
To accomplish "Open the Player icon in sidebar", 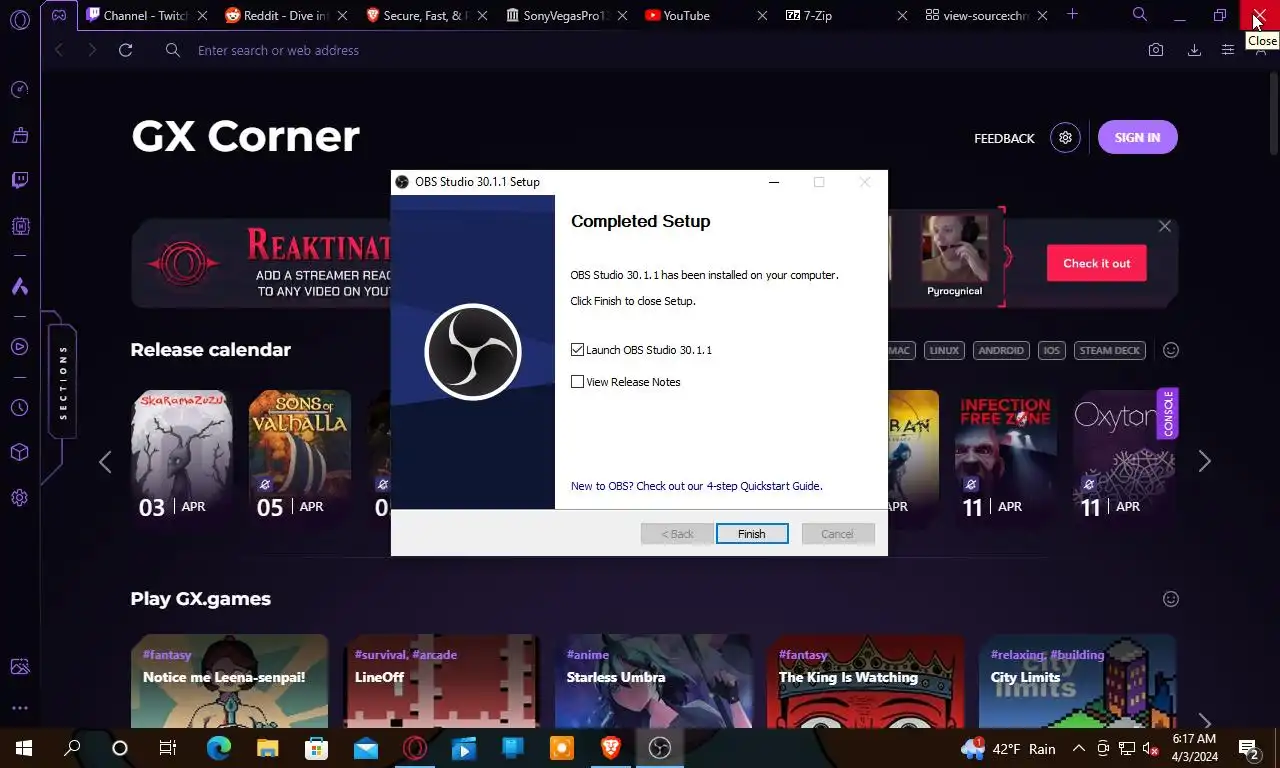I will pos(19,347).
